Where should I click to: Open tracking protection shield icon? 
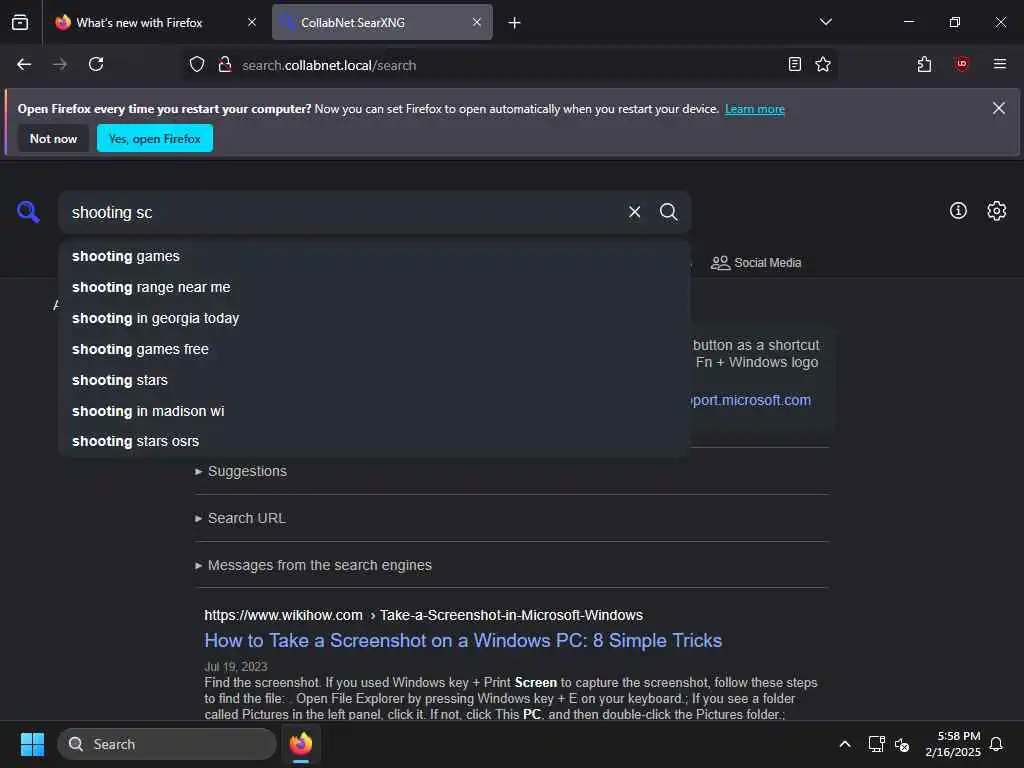(x=197, y=64)
